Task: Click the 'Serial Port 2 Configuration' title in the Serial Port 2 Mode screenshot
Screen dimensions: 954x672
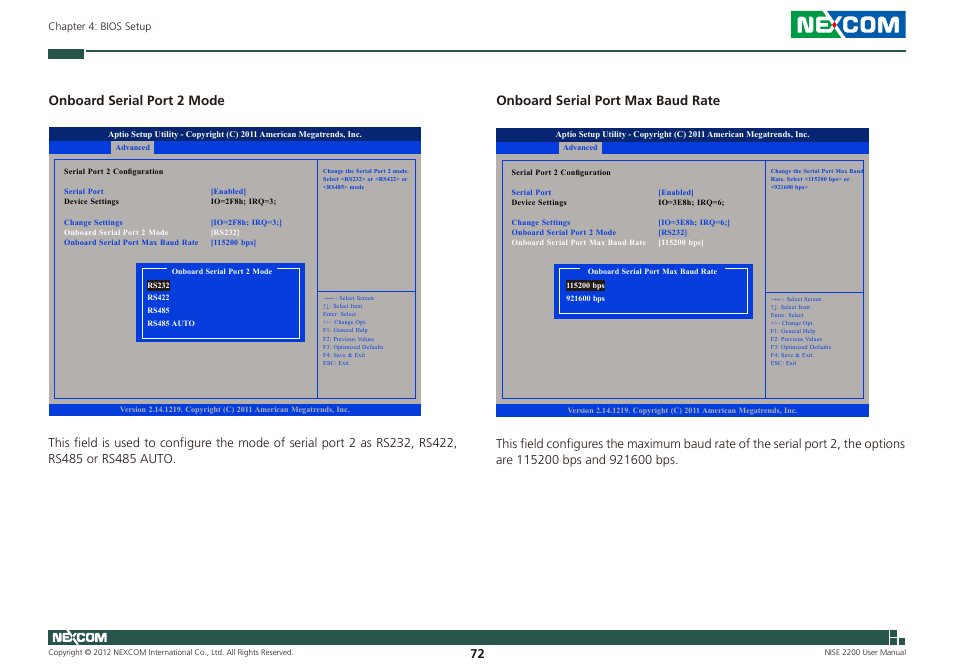Action: point(113,171)
